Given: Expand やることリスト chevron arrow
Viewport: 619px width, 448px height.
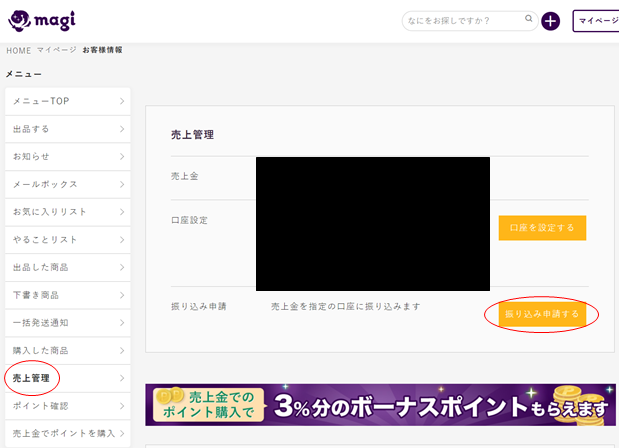Looking at the screenshot, I should click(121, 240).
